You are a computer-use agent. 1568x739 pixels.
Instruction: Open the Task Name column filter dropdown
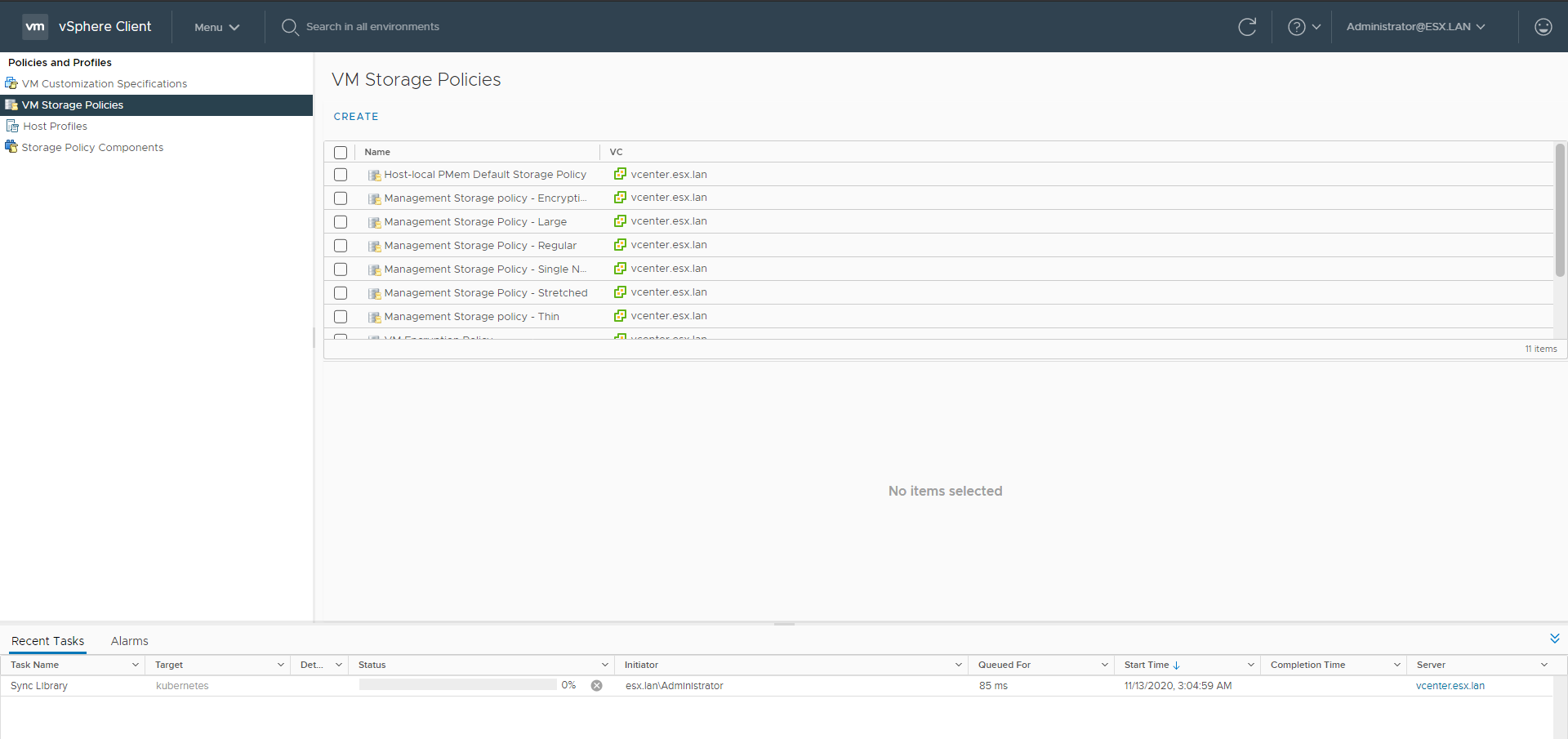(136, 665)
